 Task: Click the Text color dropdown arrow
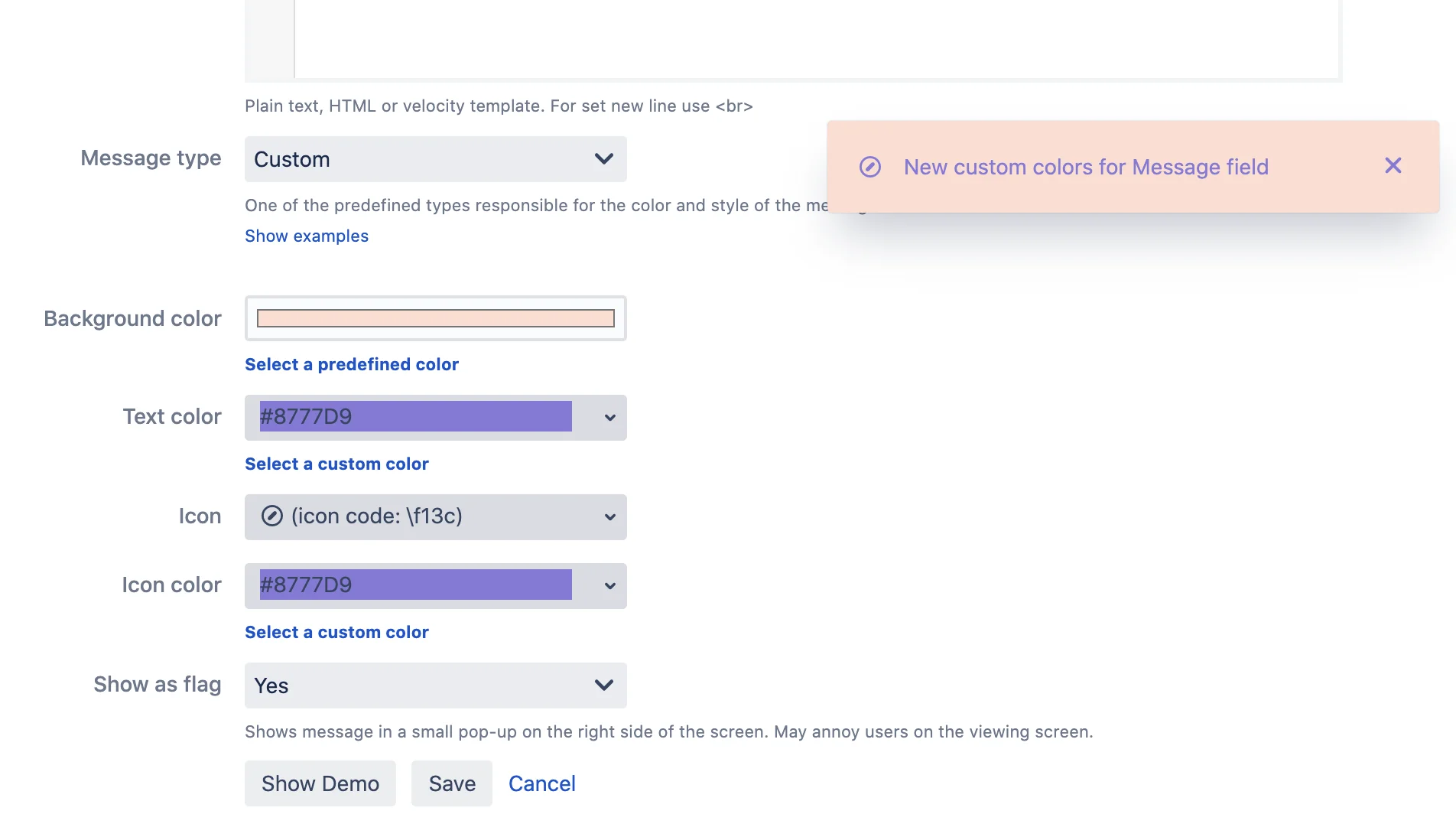pos(610,418)
